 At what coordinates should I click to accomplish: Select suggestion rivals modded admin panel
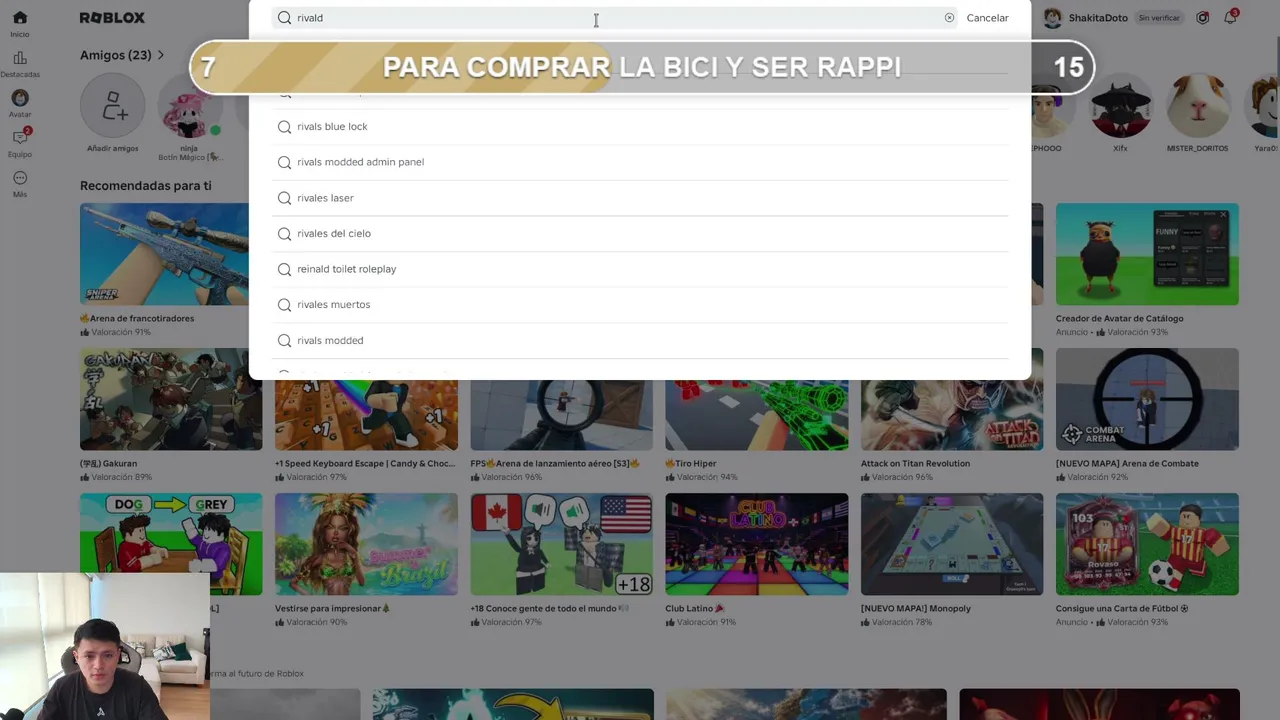(640, 162)
